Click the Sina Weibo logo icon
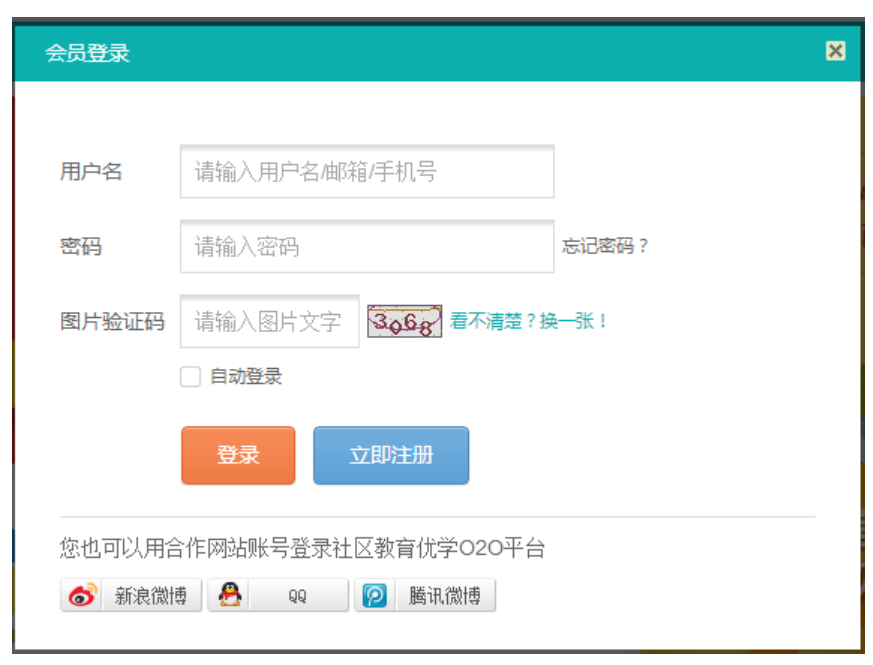 click(x=82, y=596)
